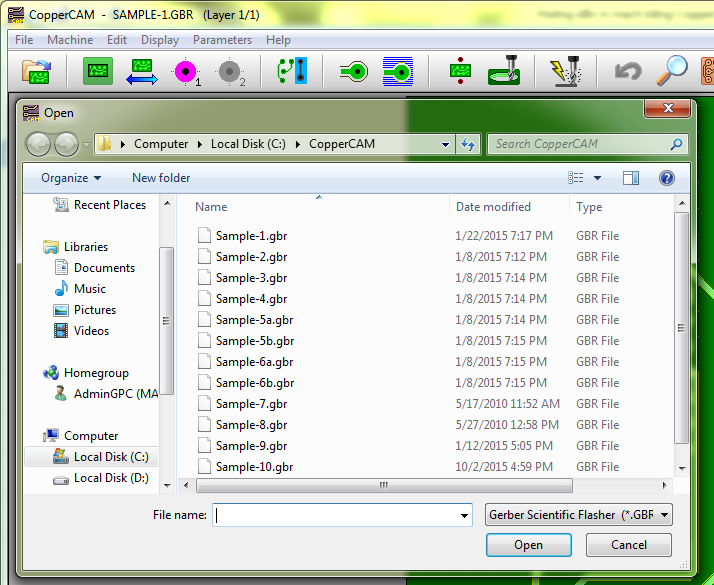Click the undo arrow toolbar icon
The width and height of the screenshot is (714, 585).
click(628, 71)
